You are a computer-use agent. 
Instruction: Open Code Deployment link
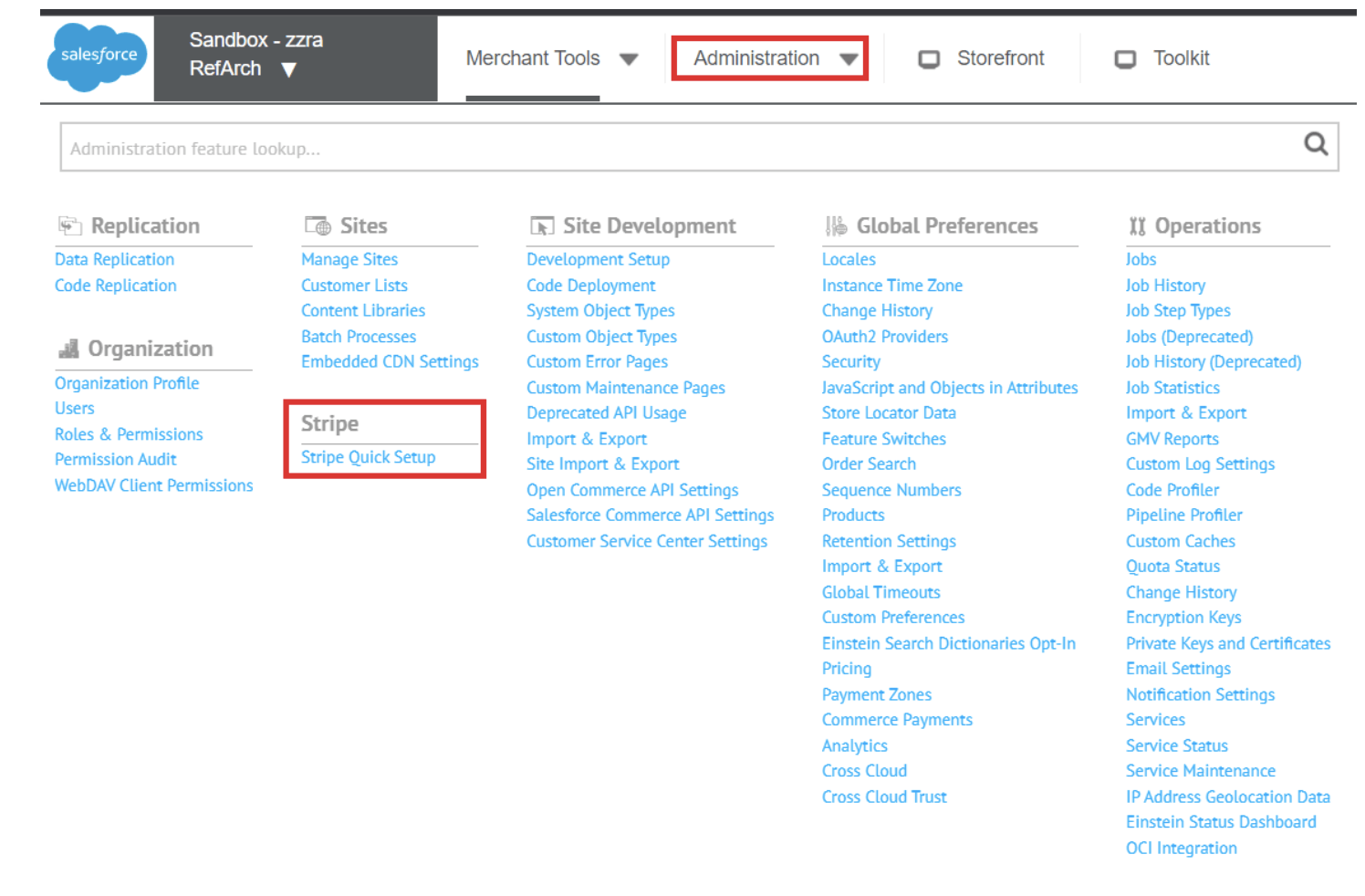coord(591,286)
